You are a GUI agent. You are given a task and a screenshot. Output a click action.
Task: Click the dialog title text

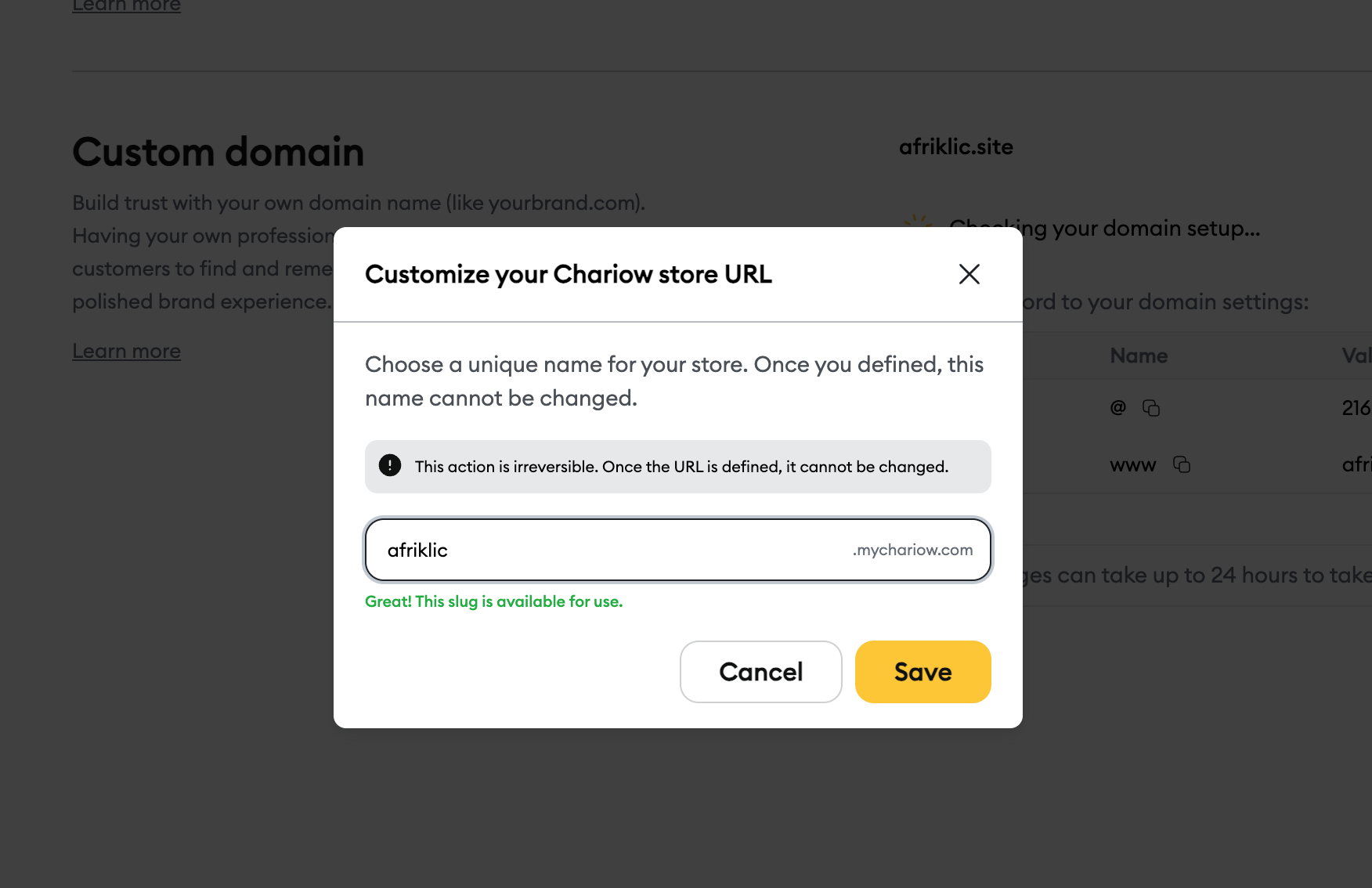pyautogui.click(x=568, y=275)
